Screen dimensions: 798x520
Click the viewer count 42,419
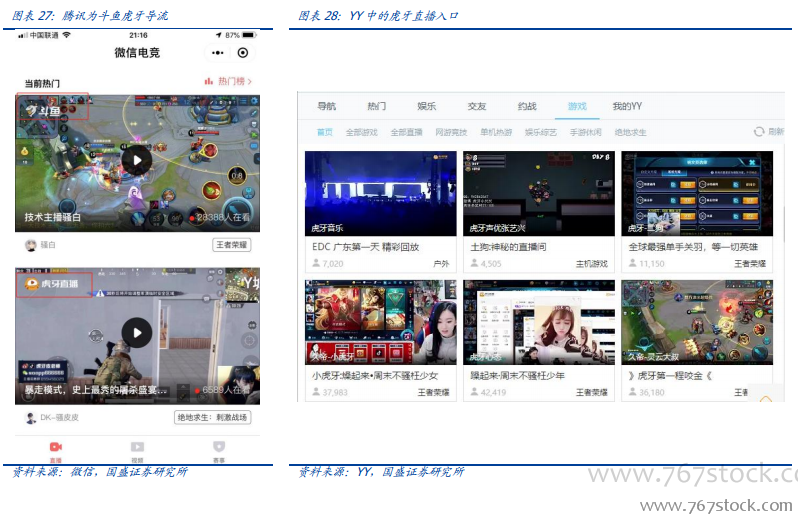(x=493, y=392)
